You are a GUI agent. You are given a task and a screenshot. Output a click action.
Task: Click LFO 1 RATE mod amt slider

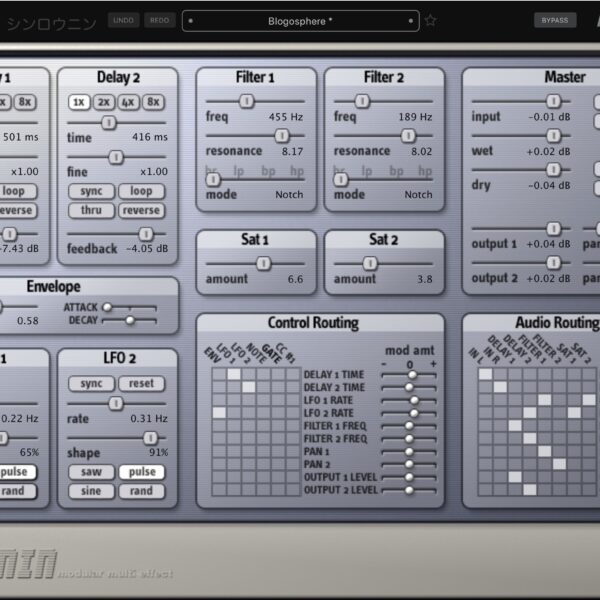click(409, 401)
